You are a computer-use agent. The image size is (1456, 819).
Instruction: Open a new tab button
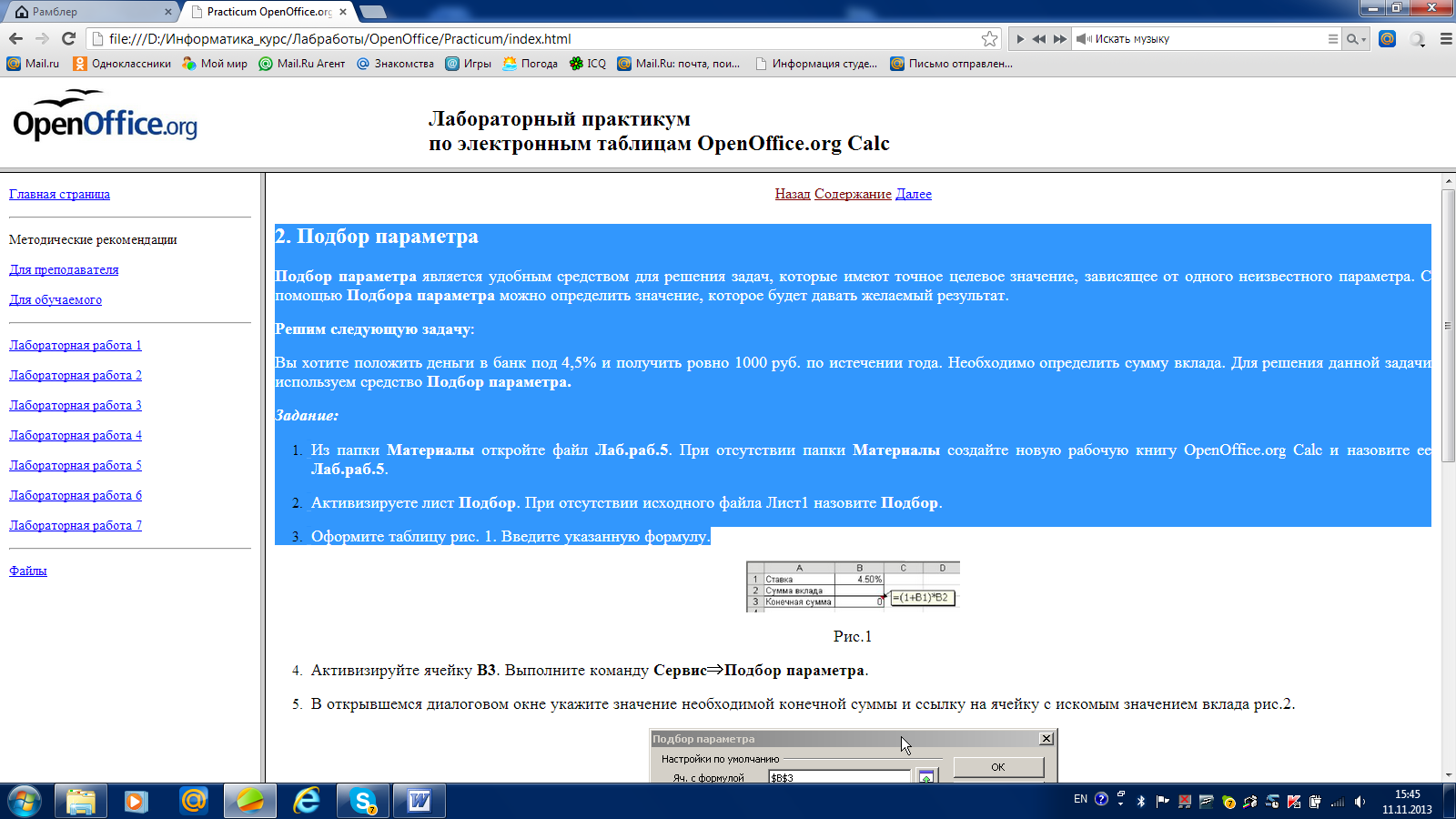[373, 12]
